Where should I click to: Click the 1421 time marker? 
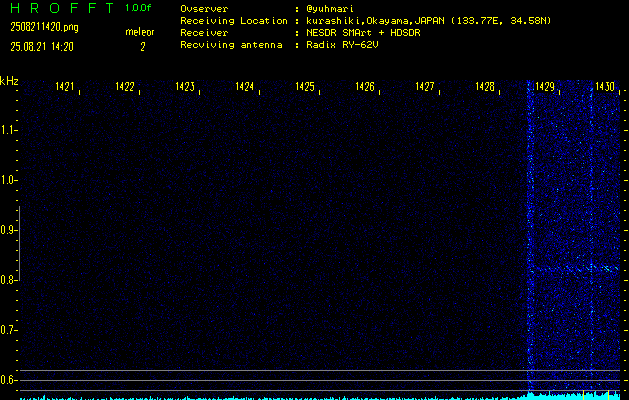click(x=65, y=86)
